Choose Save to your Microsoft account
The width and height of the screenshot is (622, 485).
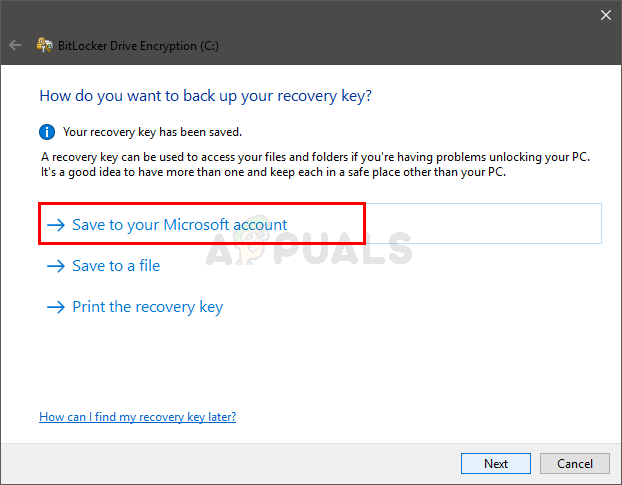coord(180,225)
